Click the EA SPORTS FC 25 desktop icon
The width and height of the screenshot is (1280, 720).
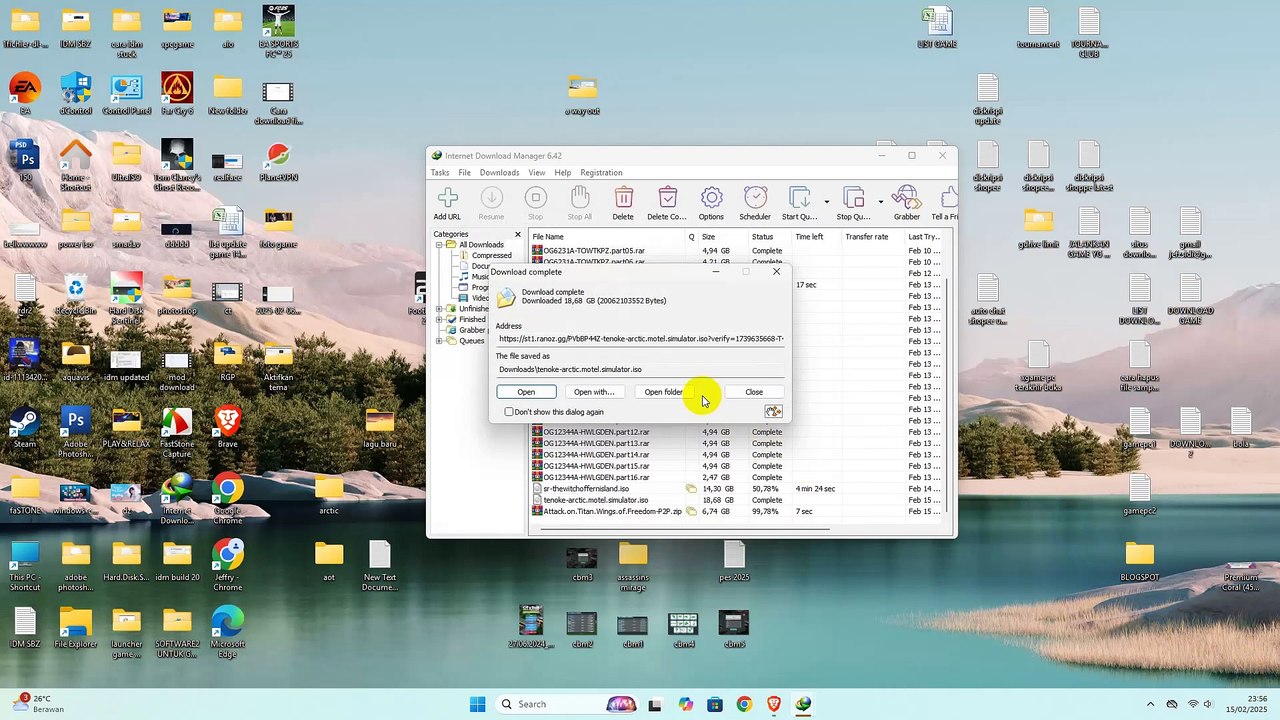(278, 21)
